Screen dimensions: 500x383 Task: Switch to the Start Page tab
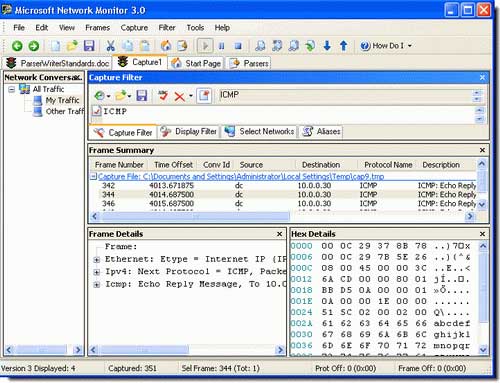tap(196, 63)
